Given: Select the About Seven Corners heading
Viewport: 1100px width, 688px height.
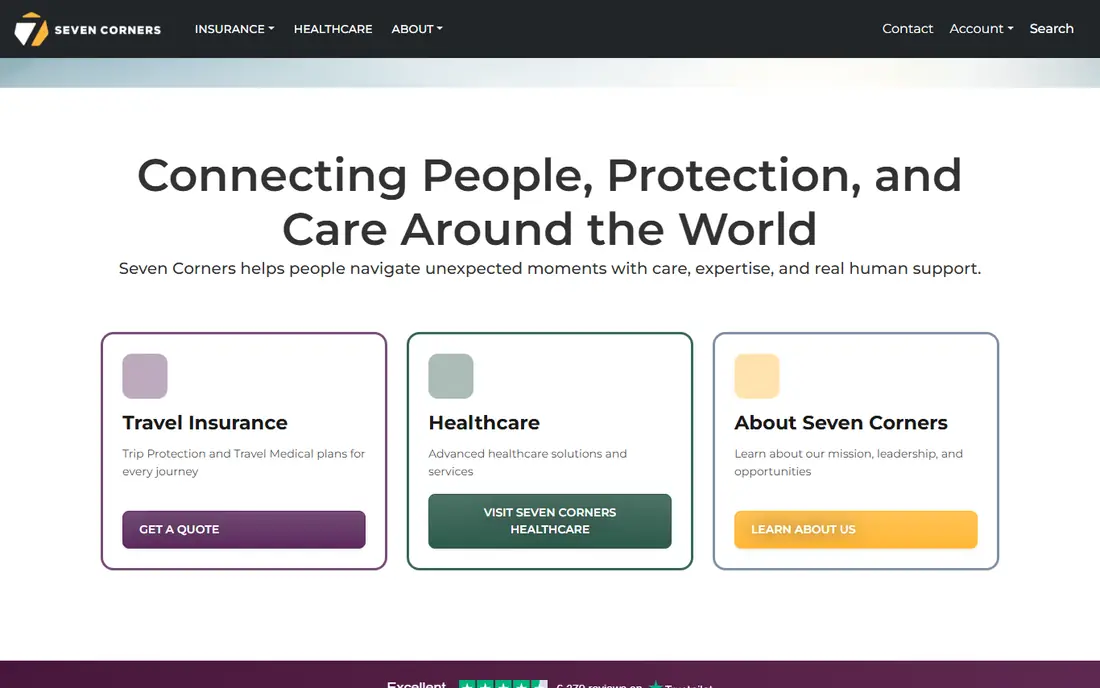Looking at the screenshot, I should (x=840, y=423).
